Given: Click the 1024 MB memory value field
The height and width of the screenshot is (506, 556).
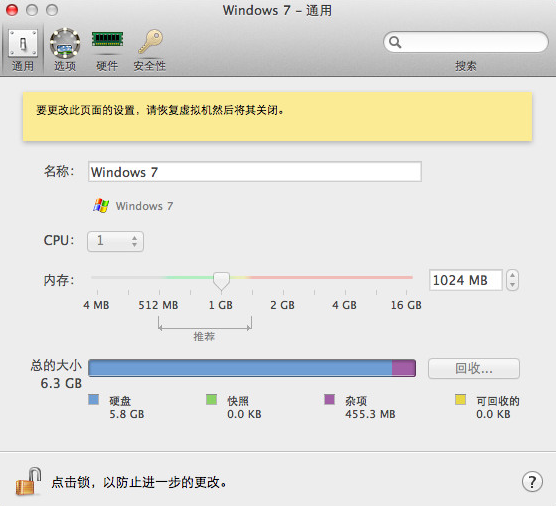Looking at the screenshot, I should coord(466,280).
